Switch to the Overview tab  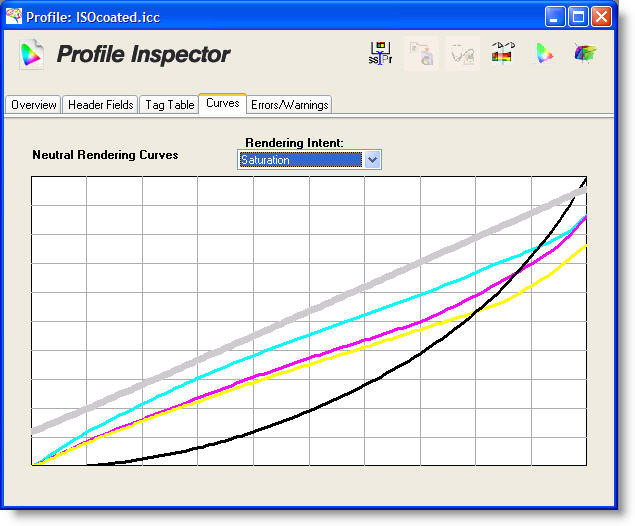(x=34, y=105)
